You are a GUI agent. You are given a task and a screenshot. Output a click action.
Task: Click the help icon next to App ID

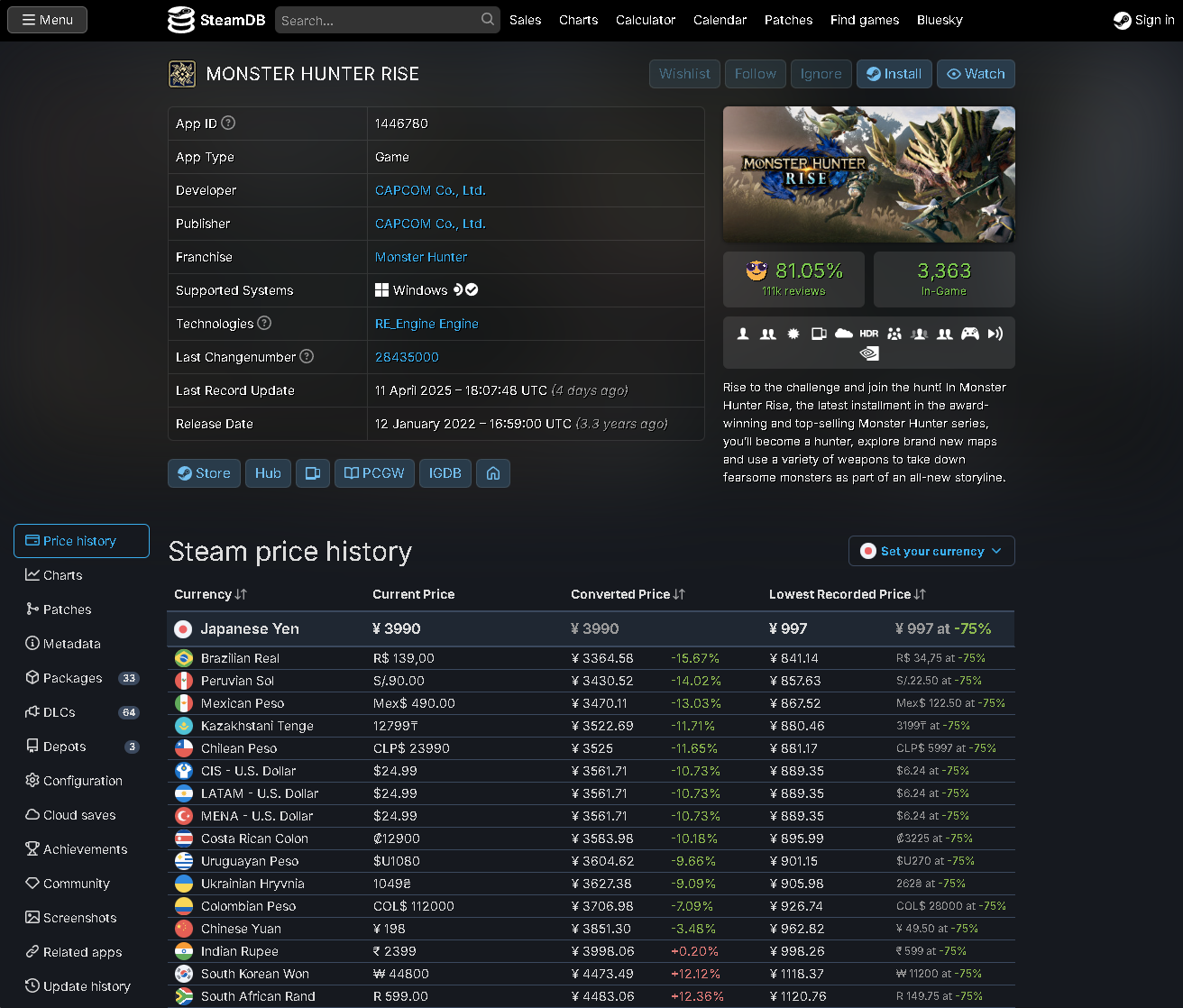pos(228,123)
